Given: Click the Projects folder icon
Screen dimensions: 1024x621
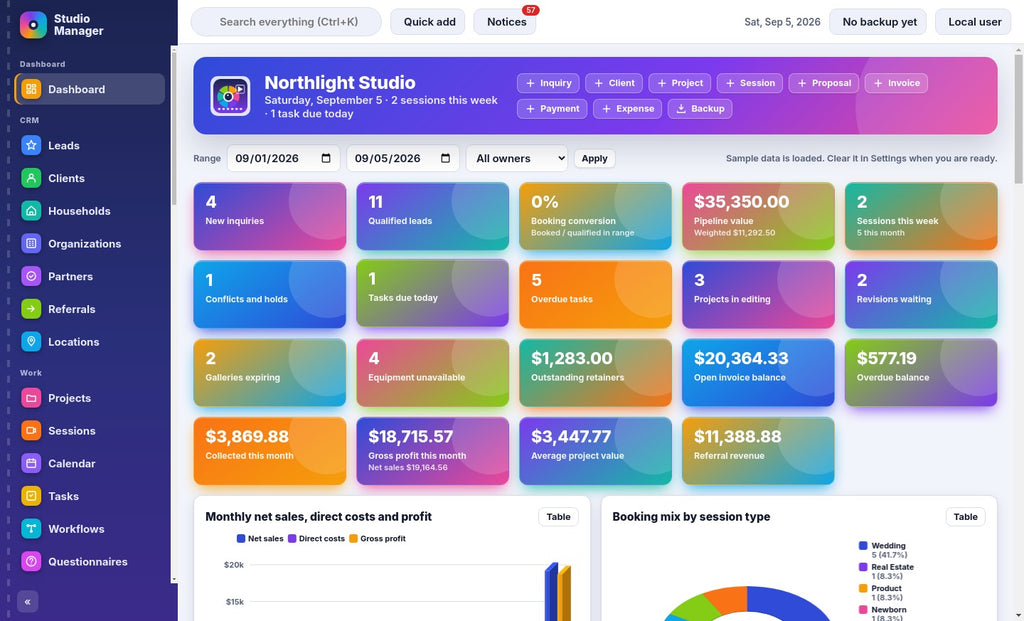Looking at the screenshot, I should 31,398.
